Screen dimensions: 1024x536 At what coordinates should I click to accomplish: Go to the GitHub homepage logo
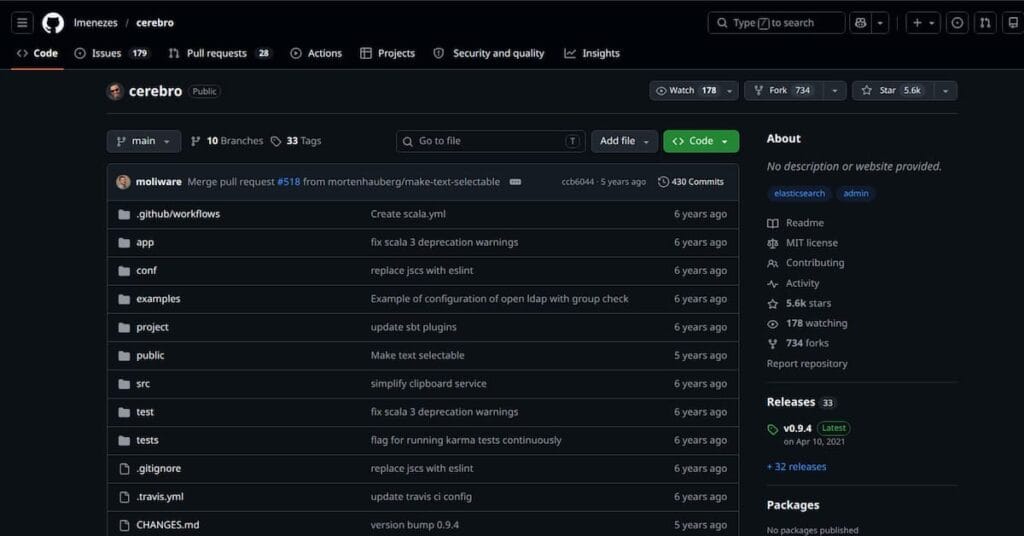pos(53,23)
